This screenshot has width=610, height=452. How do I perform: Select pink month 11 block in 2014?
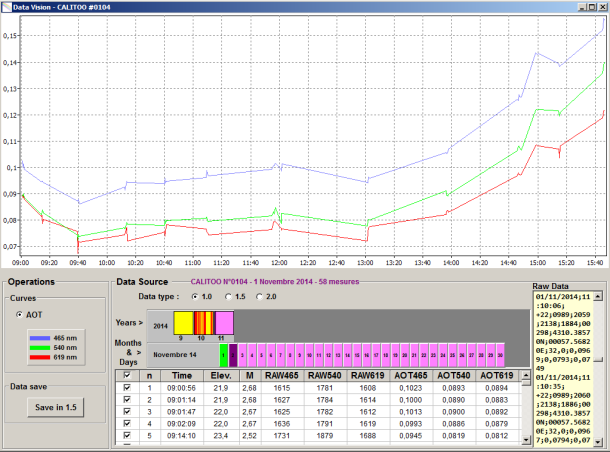click(225, 322)
